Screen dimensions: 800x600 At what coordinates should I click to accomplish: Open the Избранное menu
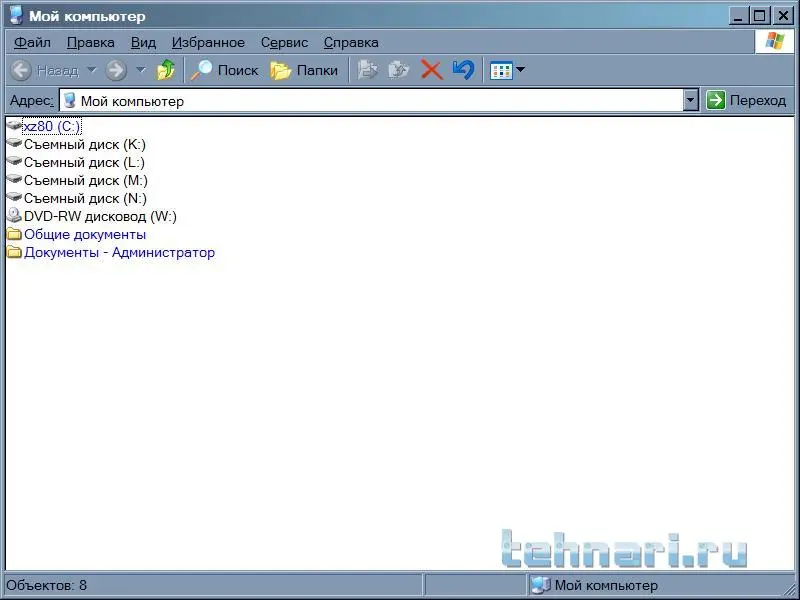point(208,42)
